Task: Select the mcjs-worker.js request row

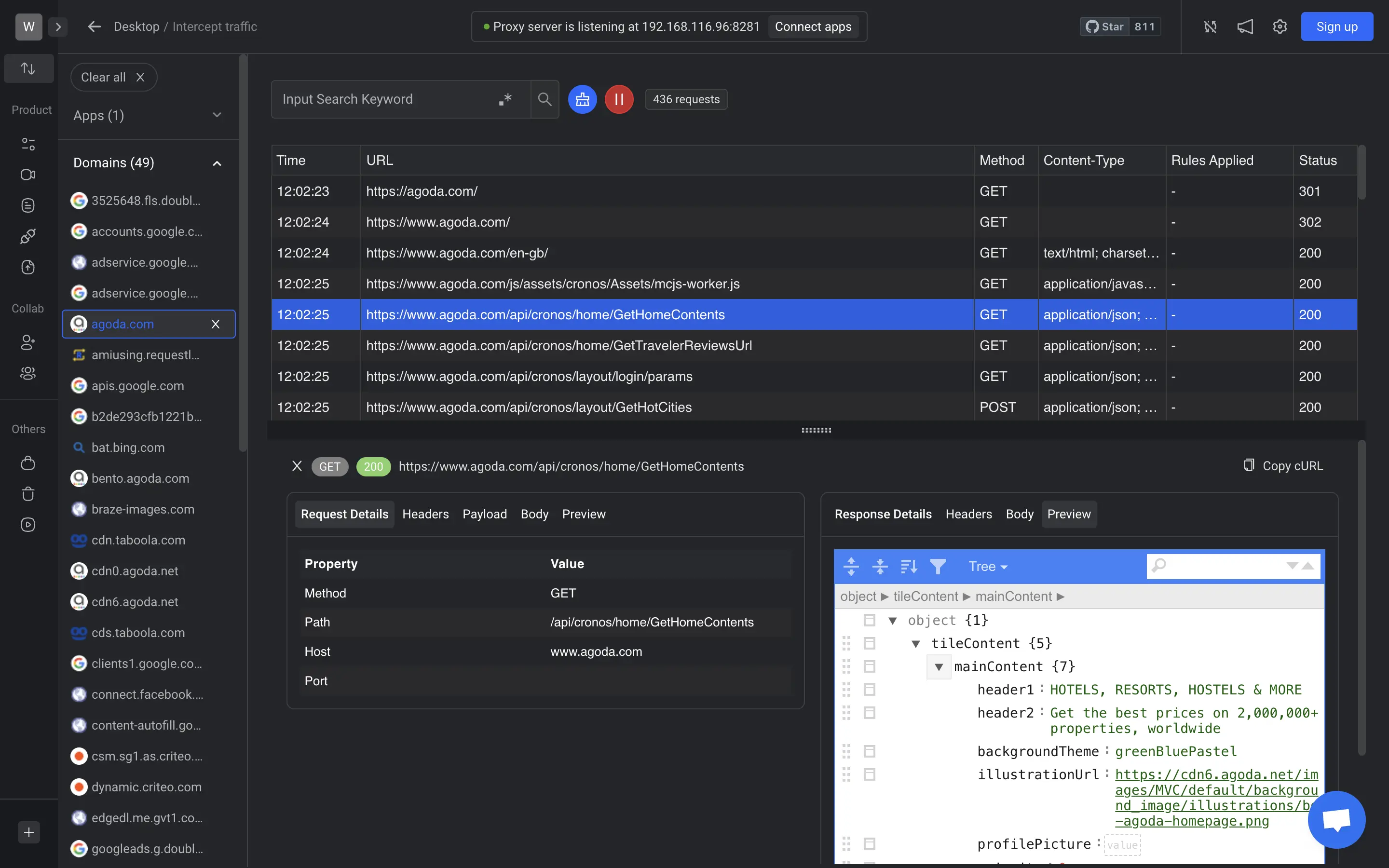Action: pos(814,284)
